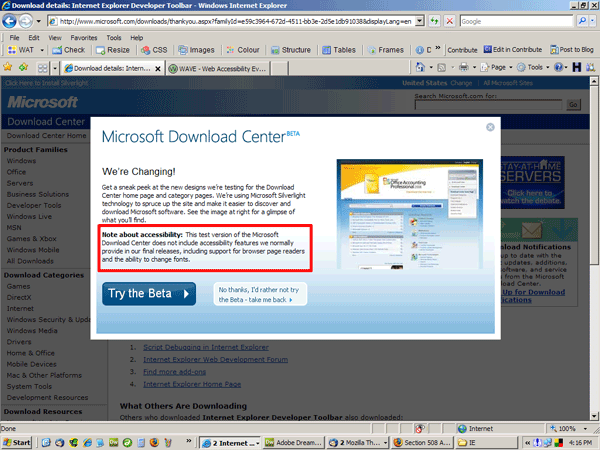Switch to WAVE Web Accessibility tab

pos(217,69)
